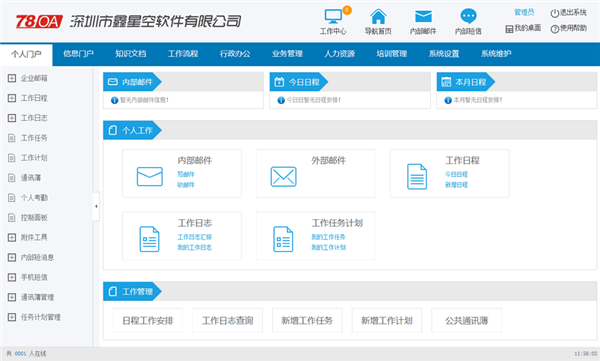Click the 工作管理 section icon
Image resolution: width=600 pixels, height=361 pixels.
pyautogui.click(x=112, y=291)
